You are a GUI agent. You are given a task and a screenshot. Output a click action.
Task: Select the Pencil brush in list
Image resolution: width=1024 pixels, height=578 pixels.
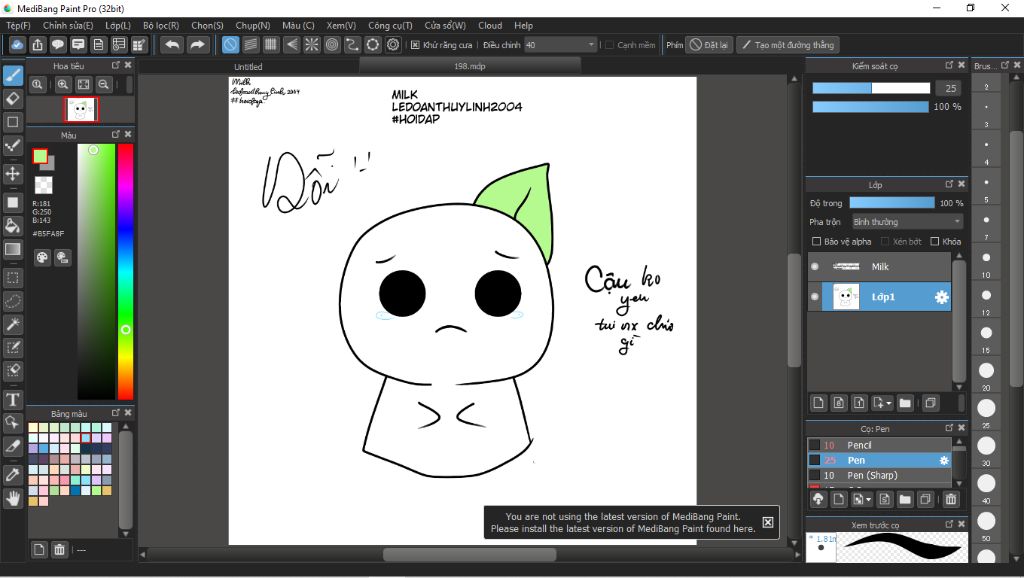pyautogui.click(x=879, y=445)
